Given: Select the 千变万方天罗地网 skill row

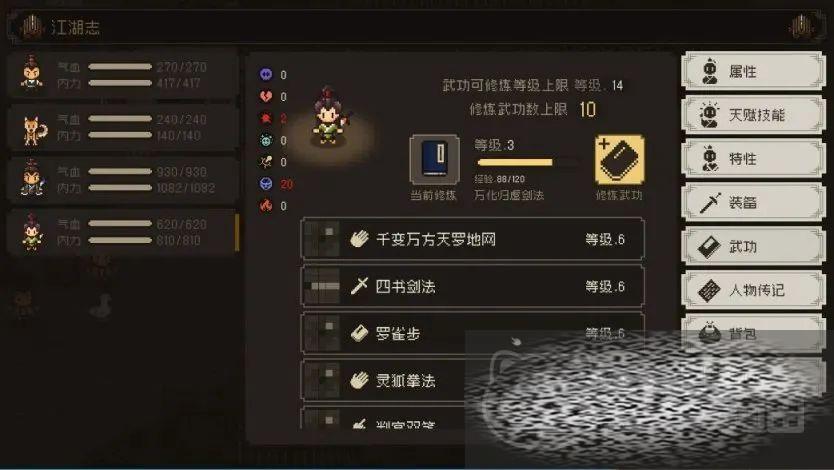Looking at the screenshot, I should (473, 239).
